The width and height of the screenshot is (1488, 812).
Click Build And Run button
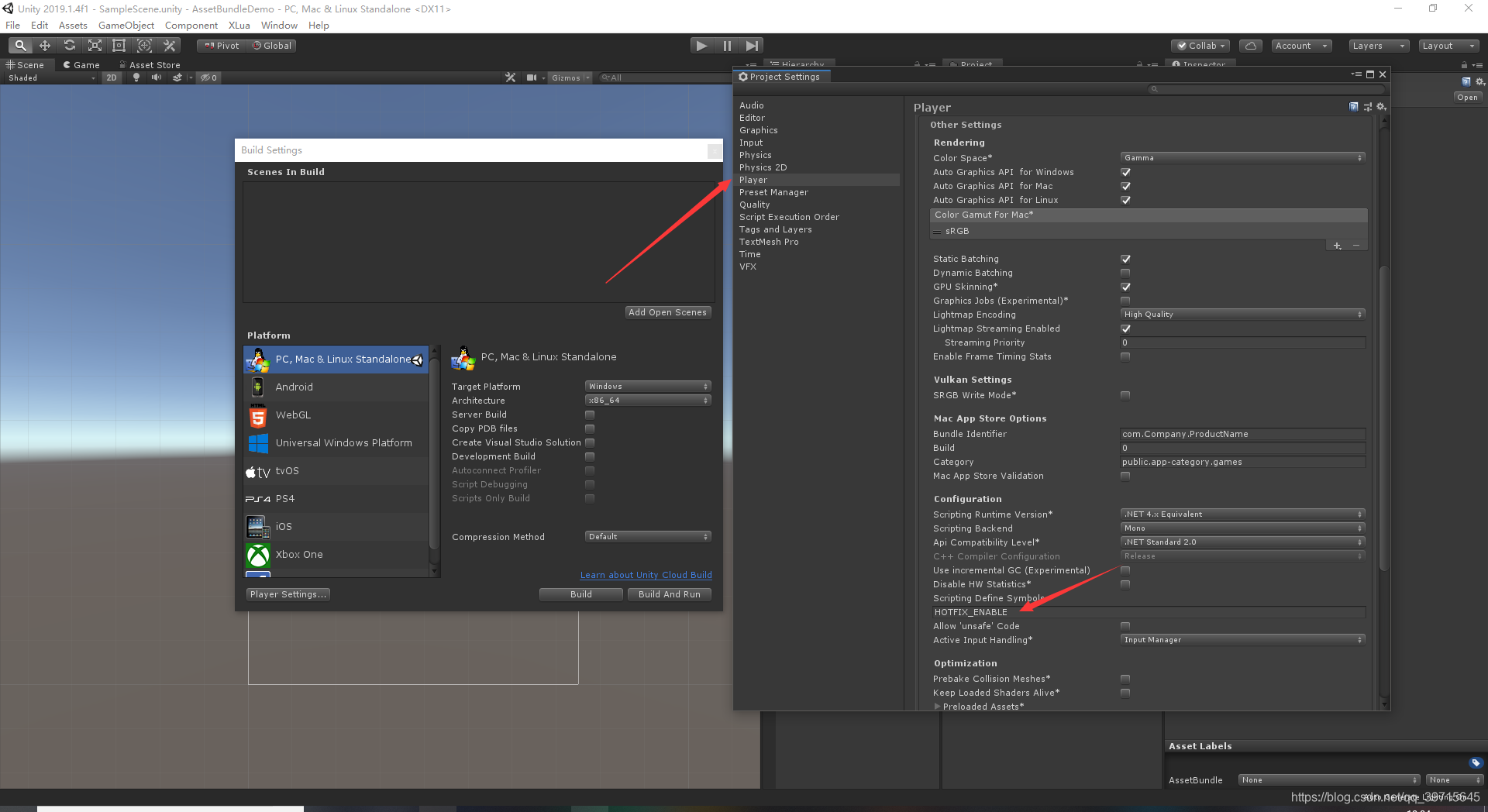(x=669, y=594)
